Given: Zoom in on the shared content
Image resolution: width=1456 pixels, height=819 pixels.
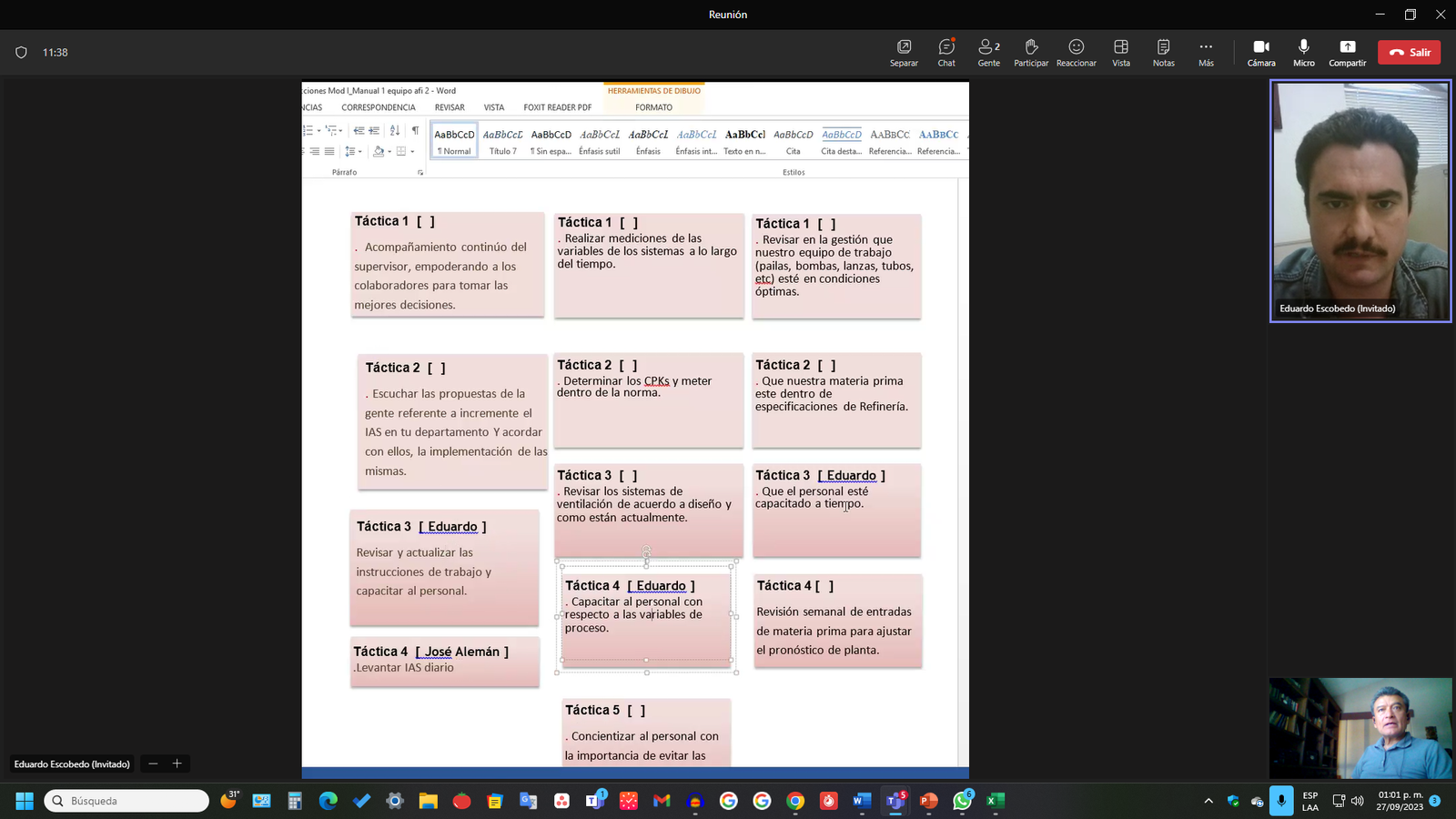Looking at the screenshot, I should [x=177, y=763].
